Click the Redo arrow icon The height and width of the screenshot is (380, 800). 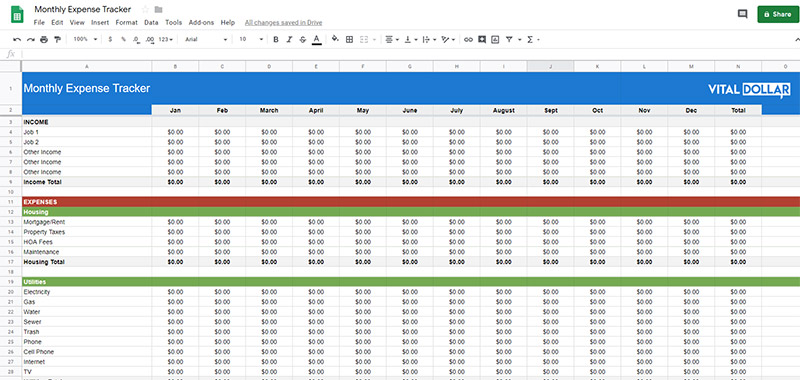pos(31,39)
